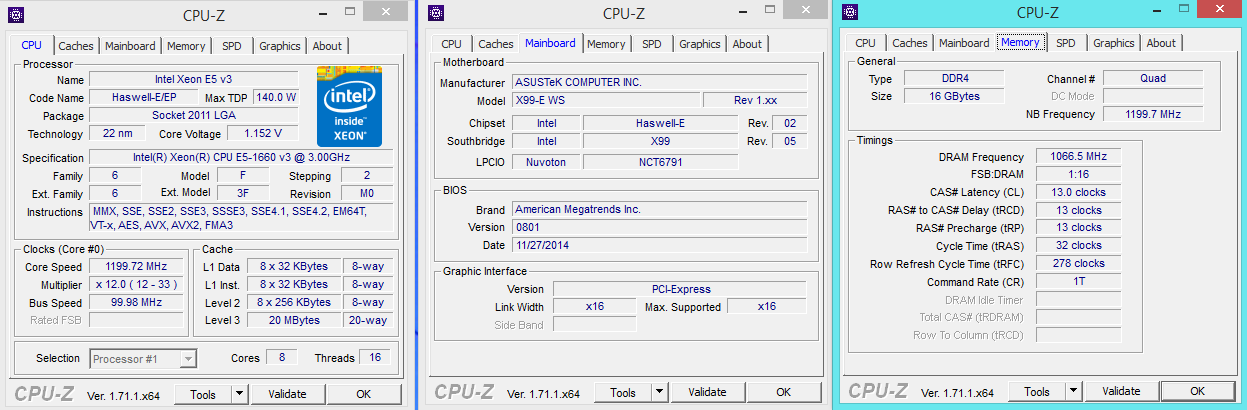Click the CPU-Z app icon in the Mainboard window title bar
Viewport: 1247px width, 410px height.
pos(436,13)
